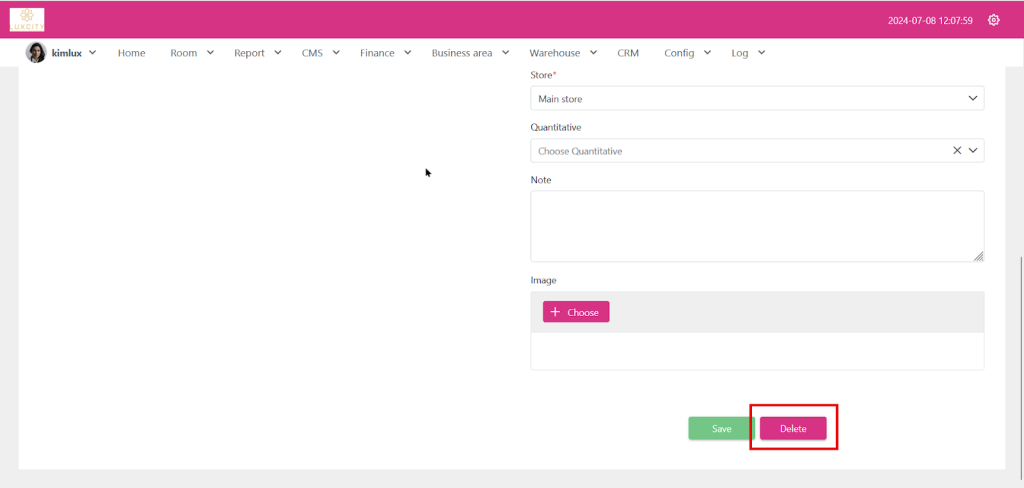Open the Finance menu

pyautogui.click(x=385, y=53)
